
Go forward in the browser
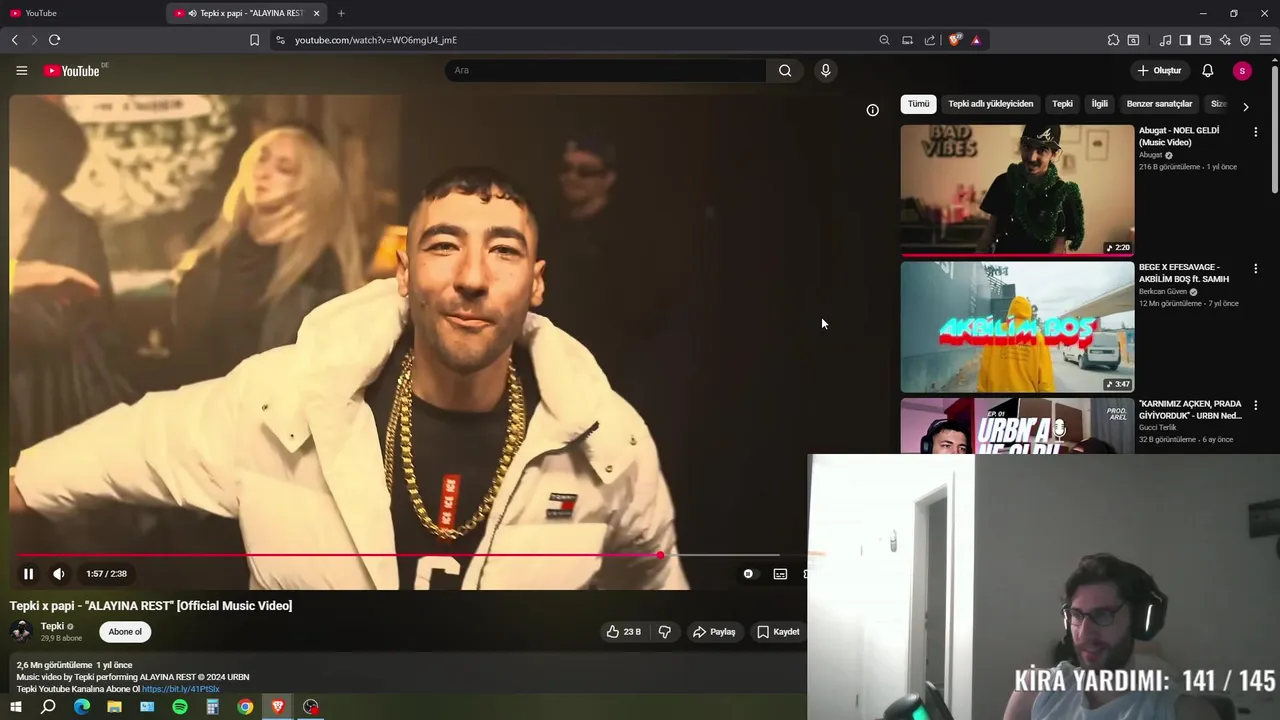(33, 40)
